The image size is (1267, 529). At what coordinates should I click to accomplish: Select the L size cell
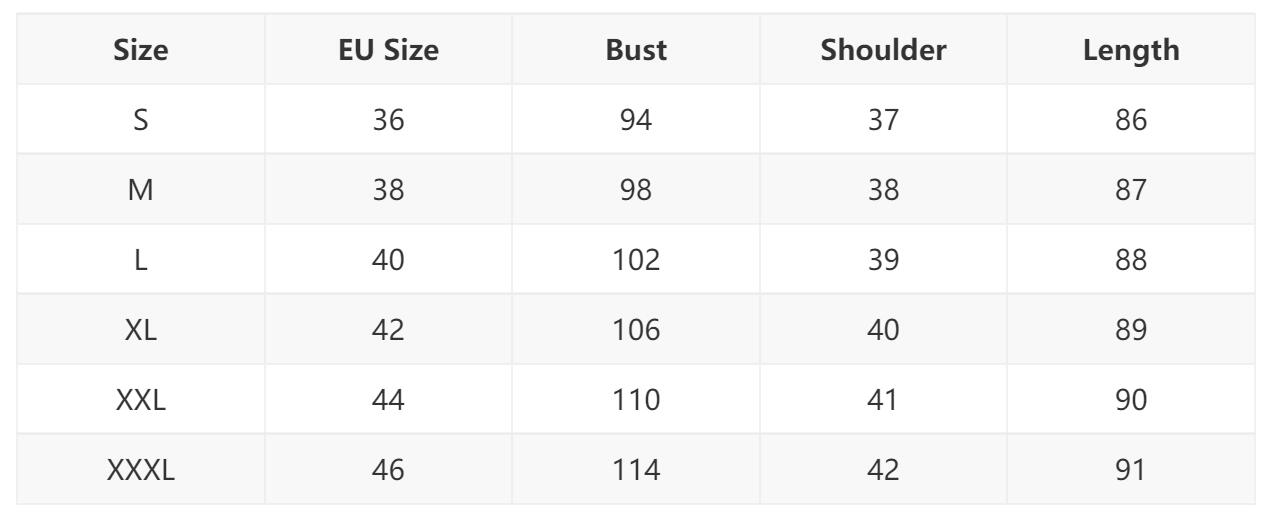141,260
